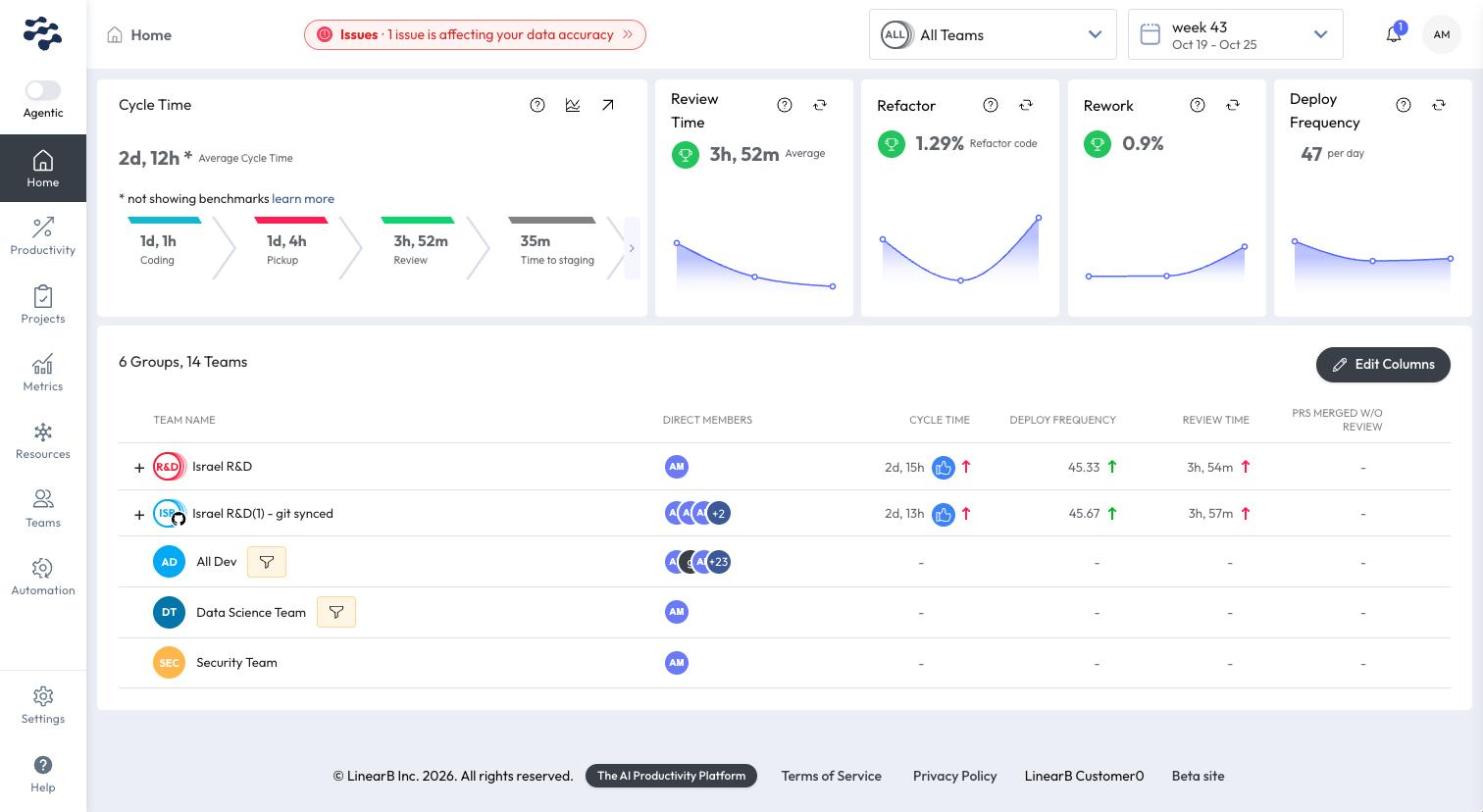Click the Cycle Time help question icon

coord(537,105)
